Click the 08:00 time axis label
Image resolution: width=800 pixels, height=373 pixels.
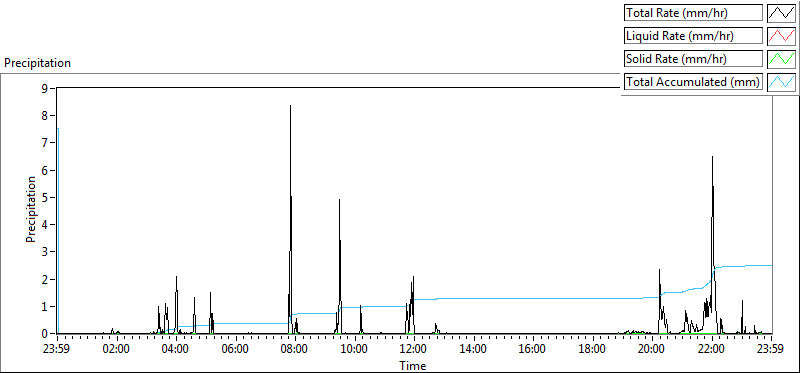pyautogui.click(x=295, y=350)
